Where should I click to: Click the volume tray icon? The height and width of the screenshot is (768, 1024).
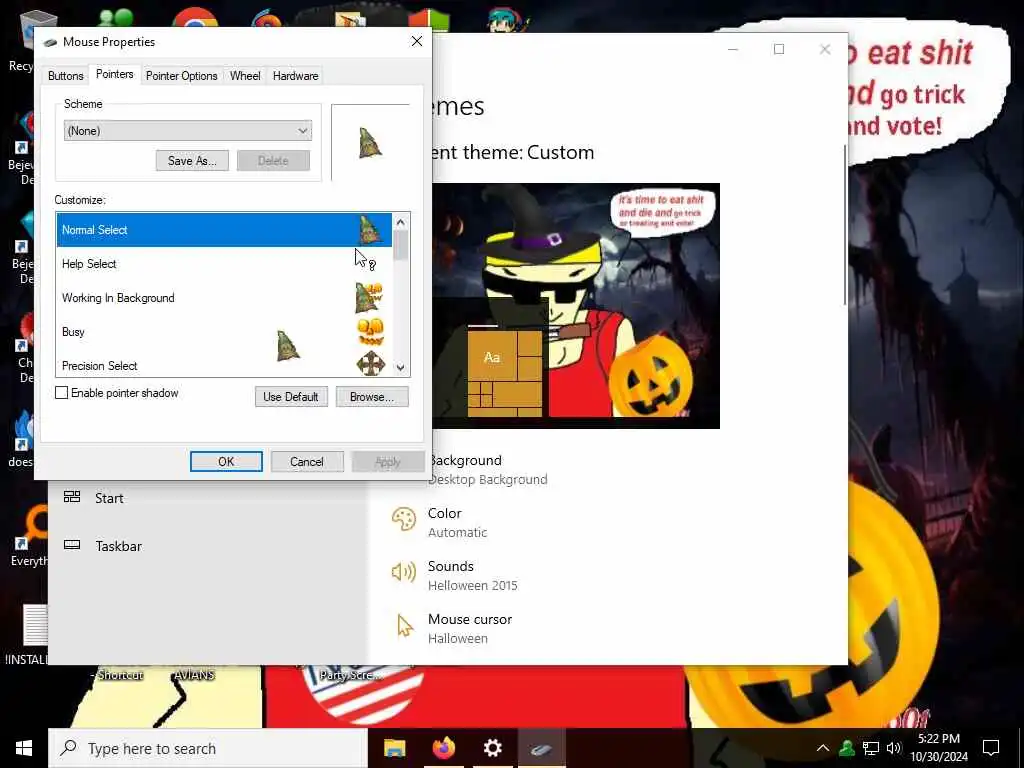pos(894,748)
